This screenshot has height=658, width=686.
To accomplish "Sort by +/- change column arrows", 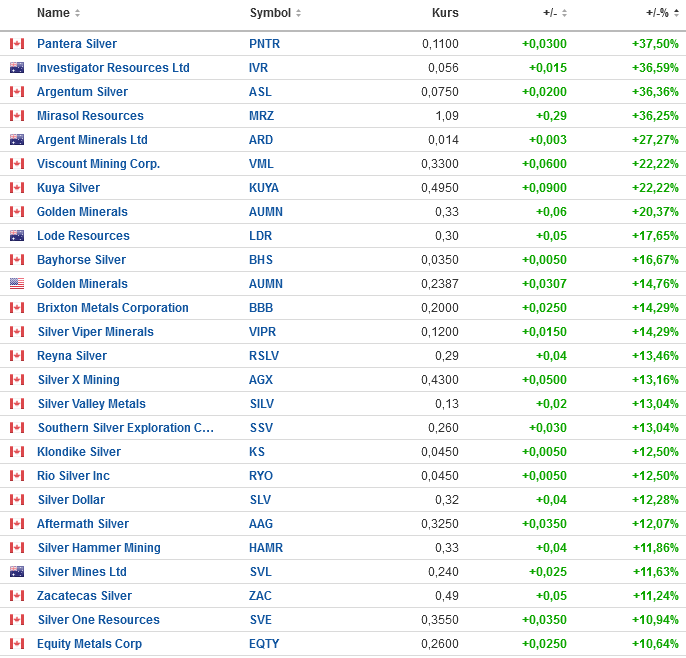I will click(x=564, y=13).
